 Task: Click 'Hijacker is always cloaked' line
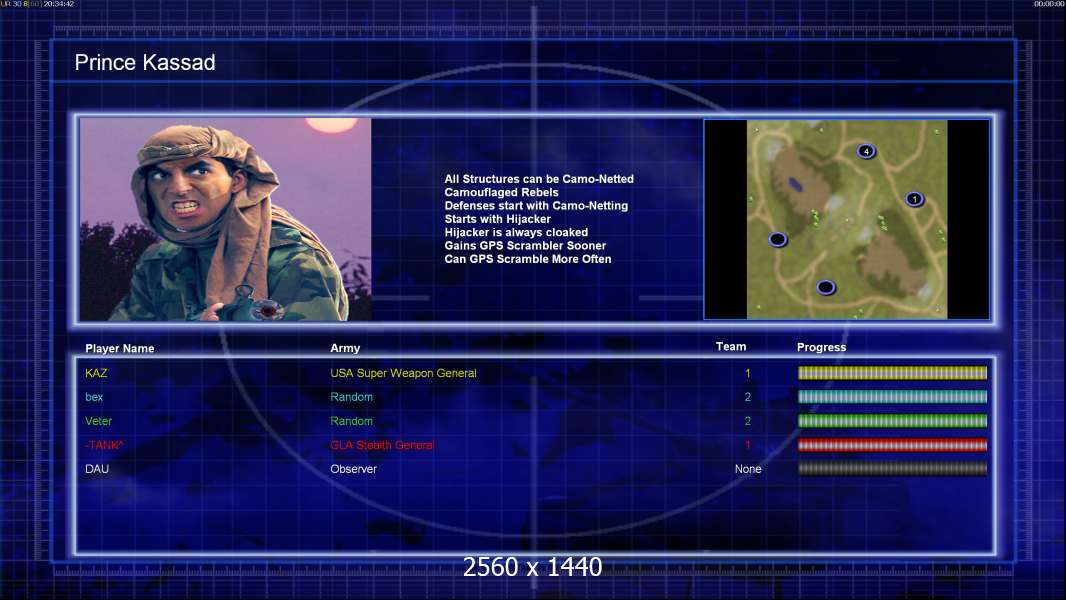[517, 232]
